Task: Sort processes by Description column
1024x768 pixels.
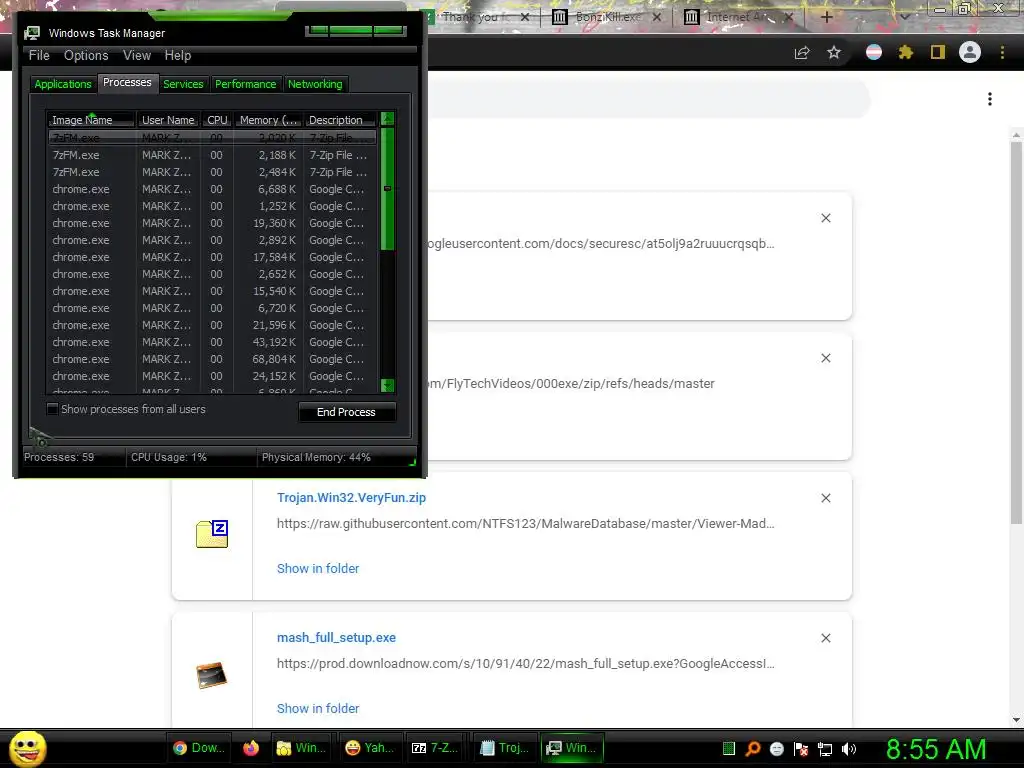Action: click(340, 120)
